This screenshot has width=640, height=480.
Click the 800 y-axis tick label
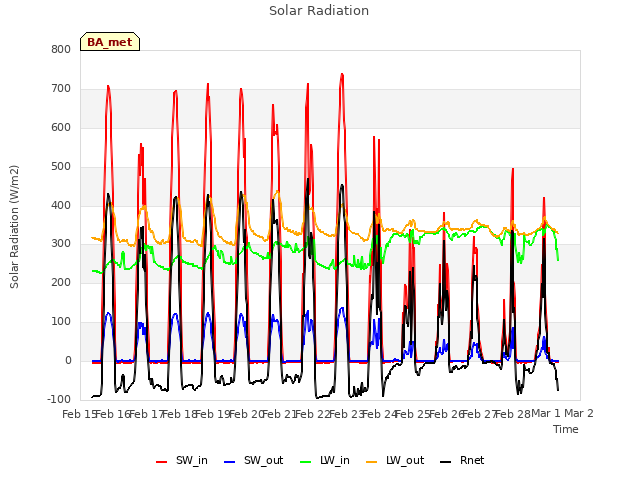pos(61,49)
